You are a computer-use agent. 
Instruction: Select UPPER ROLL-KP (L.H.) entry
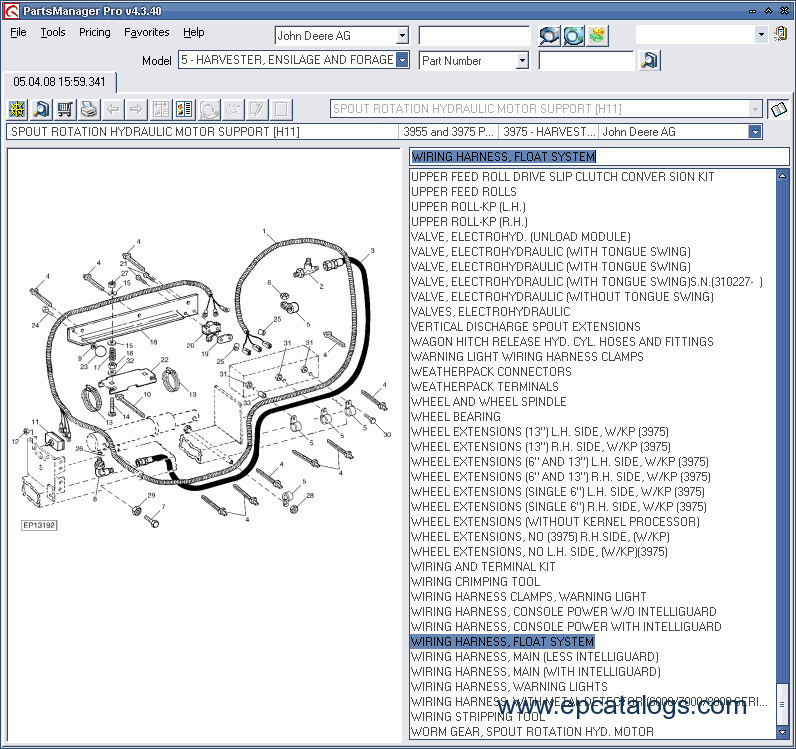click(x=468, y=207)
